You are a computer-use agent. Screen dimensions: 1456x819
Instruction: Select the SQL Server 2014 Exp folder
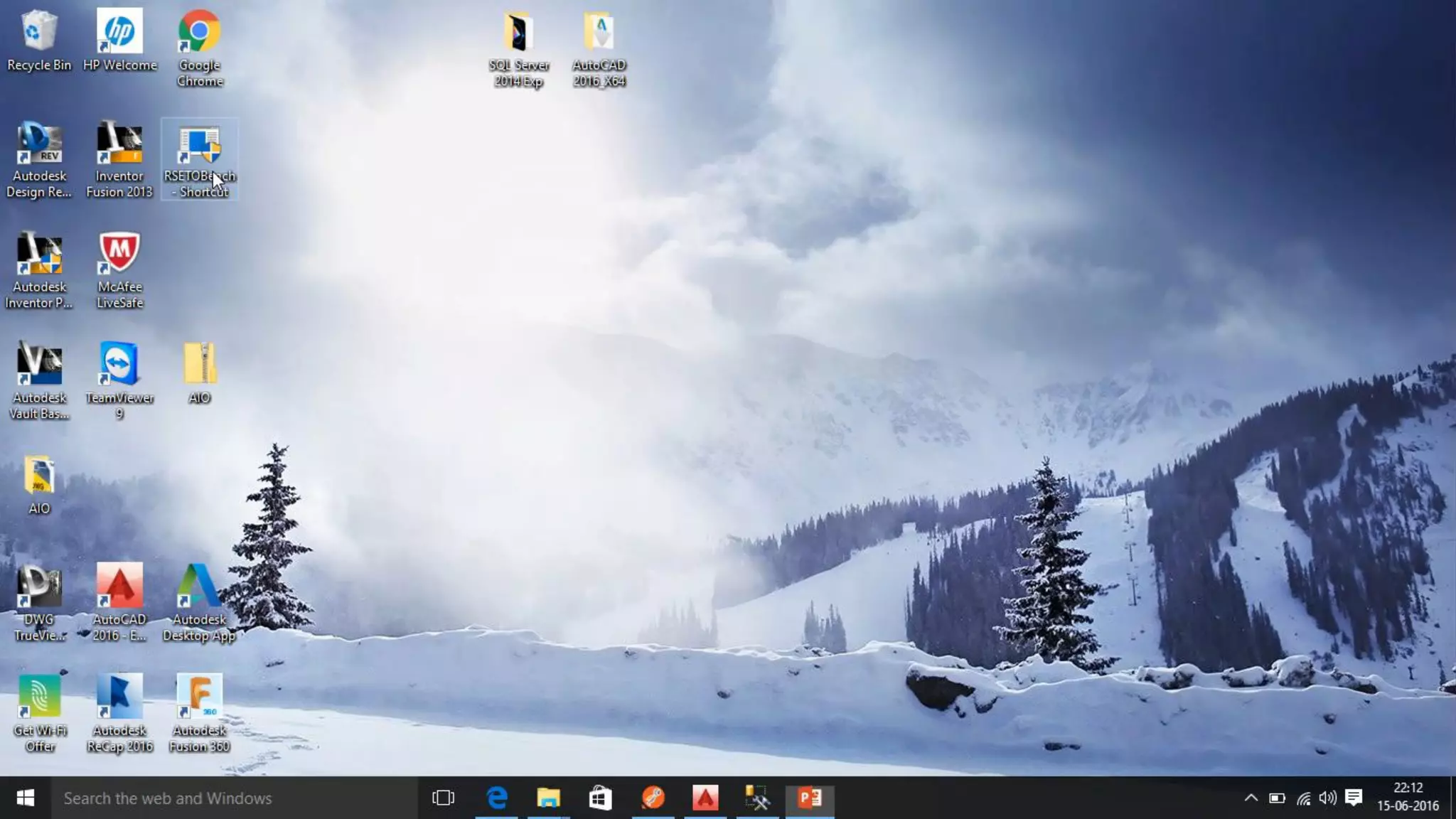(x=518, y=33)
